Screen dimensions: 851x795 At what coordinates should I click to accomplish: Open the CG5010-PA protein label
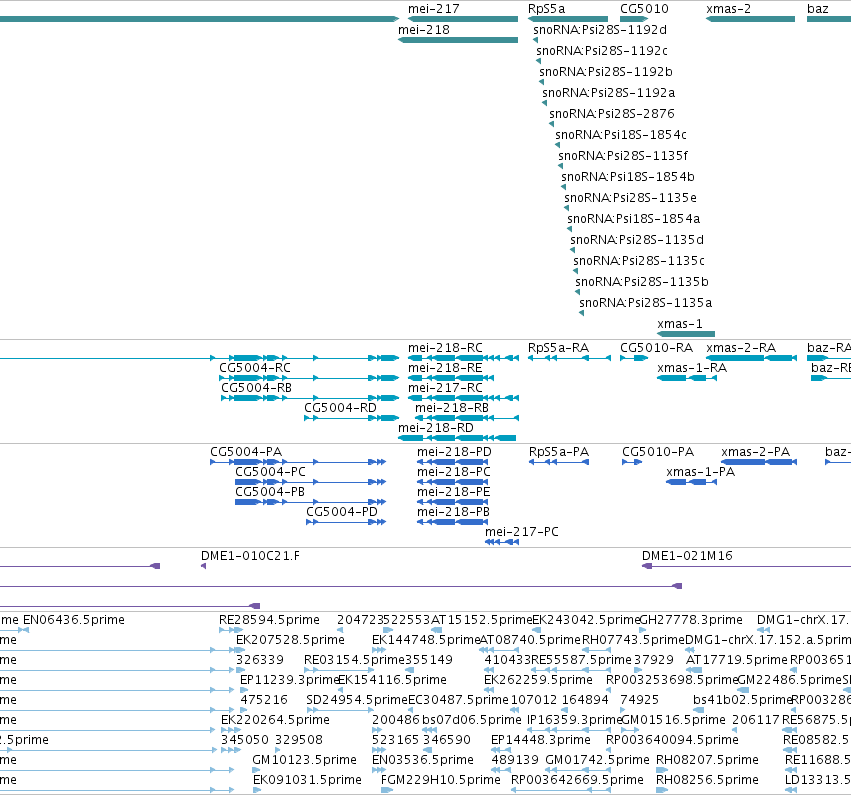click(658, 452)
